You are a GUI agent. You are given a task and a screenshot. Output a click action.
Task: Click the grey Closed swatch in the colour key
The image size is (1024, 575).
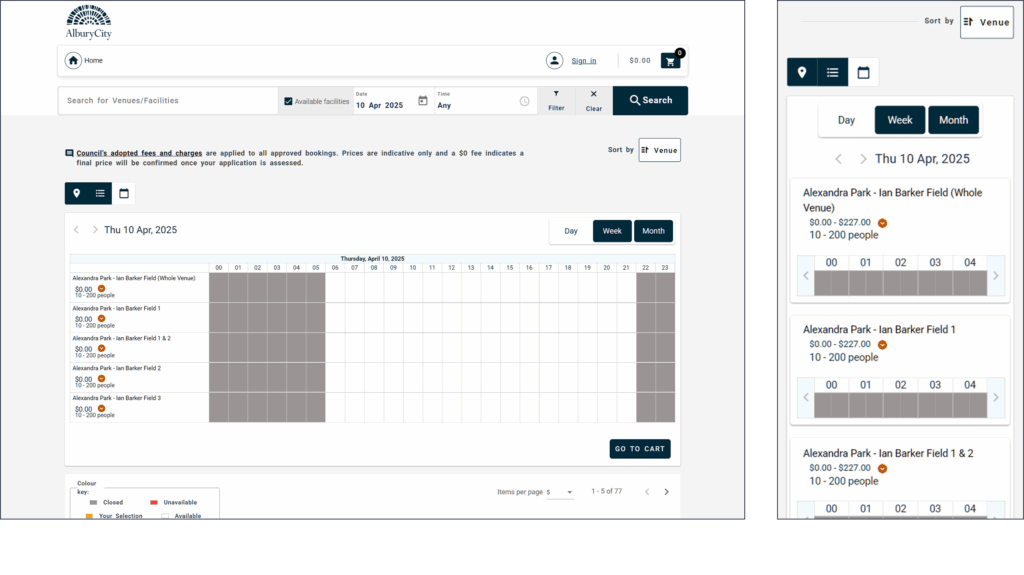(93, 502)
